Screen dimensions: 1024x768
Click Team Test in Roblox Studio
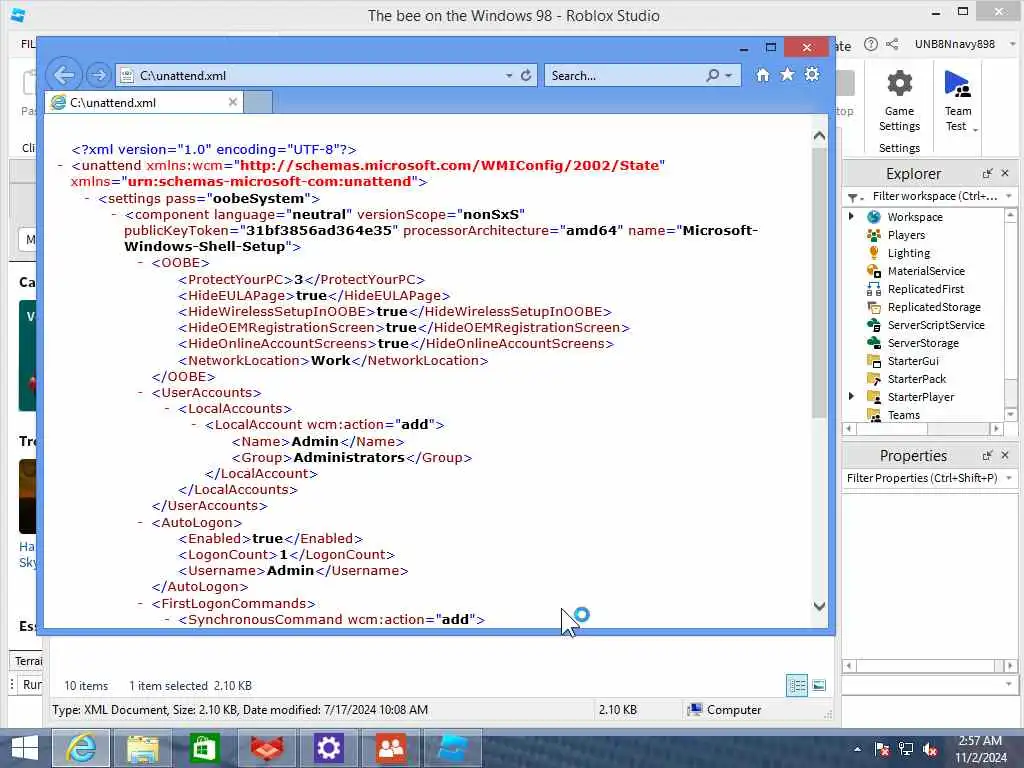click(958, 101)
